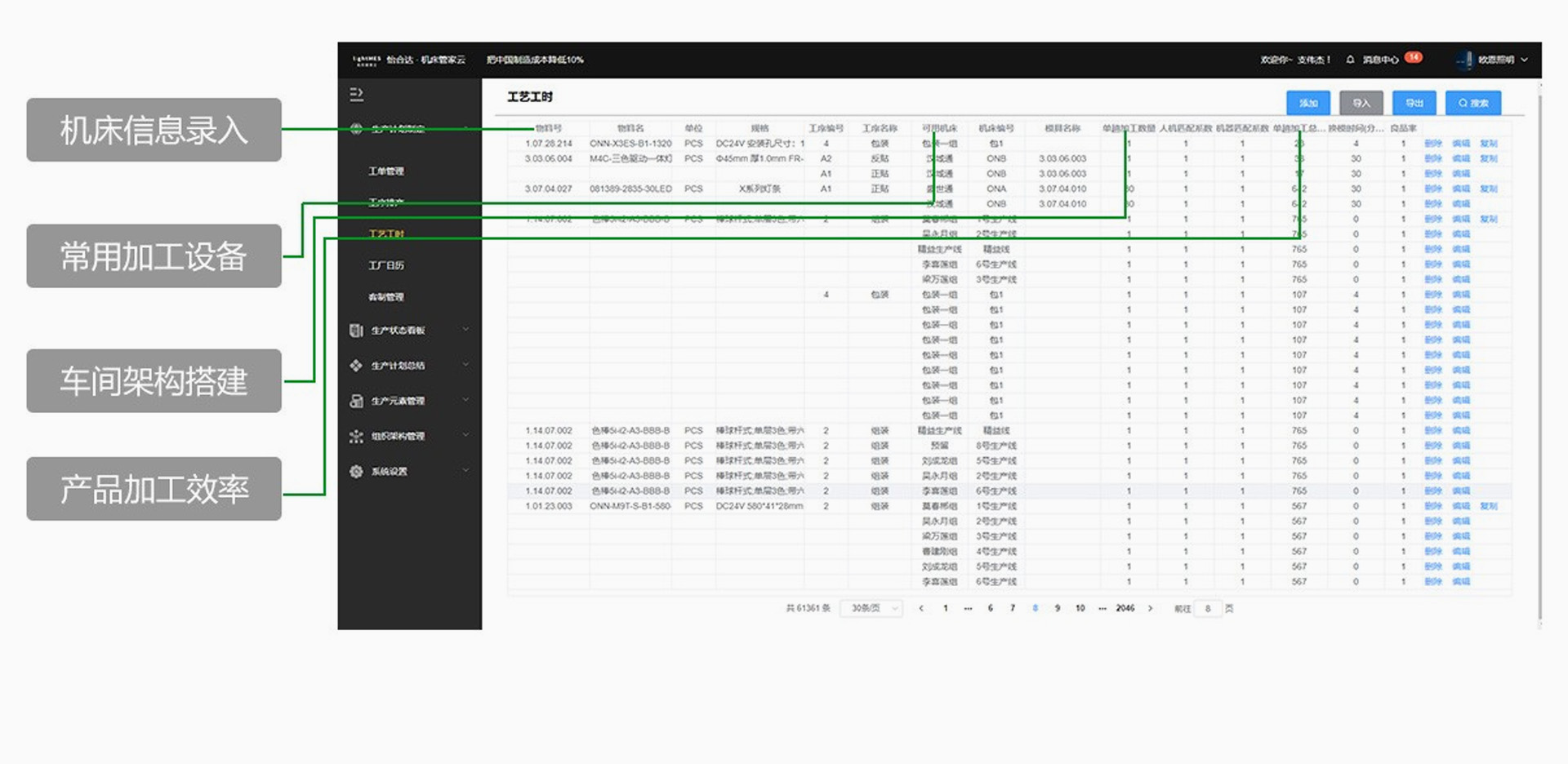The width and height of the screenshot is (1568, 764).
Task: Open 工单管理 in the sidebar
Action: pos(386,171)
